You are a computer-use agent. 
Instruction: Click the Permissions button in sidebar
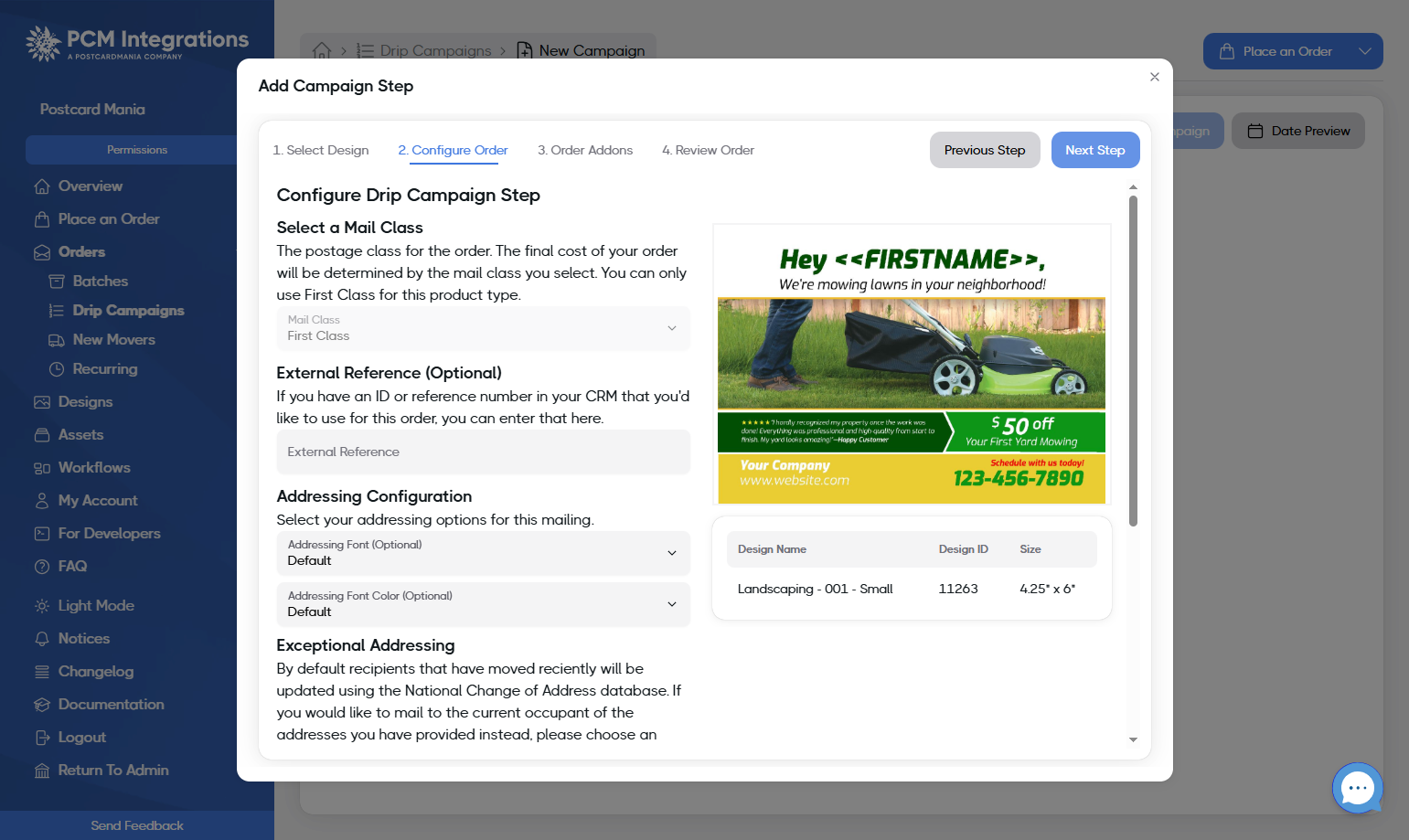pyautogui.click(x=137, y=150)
